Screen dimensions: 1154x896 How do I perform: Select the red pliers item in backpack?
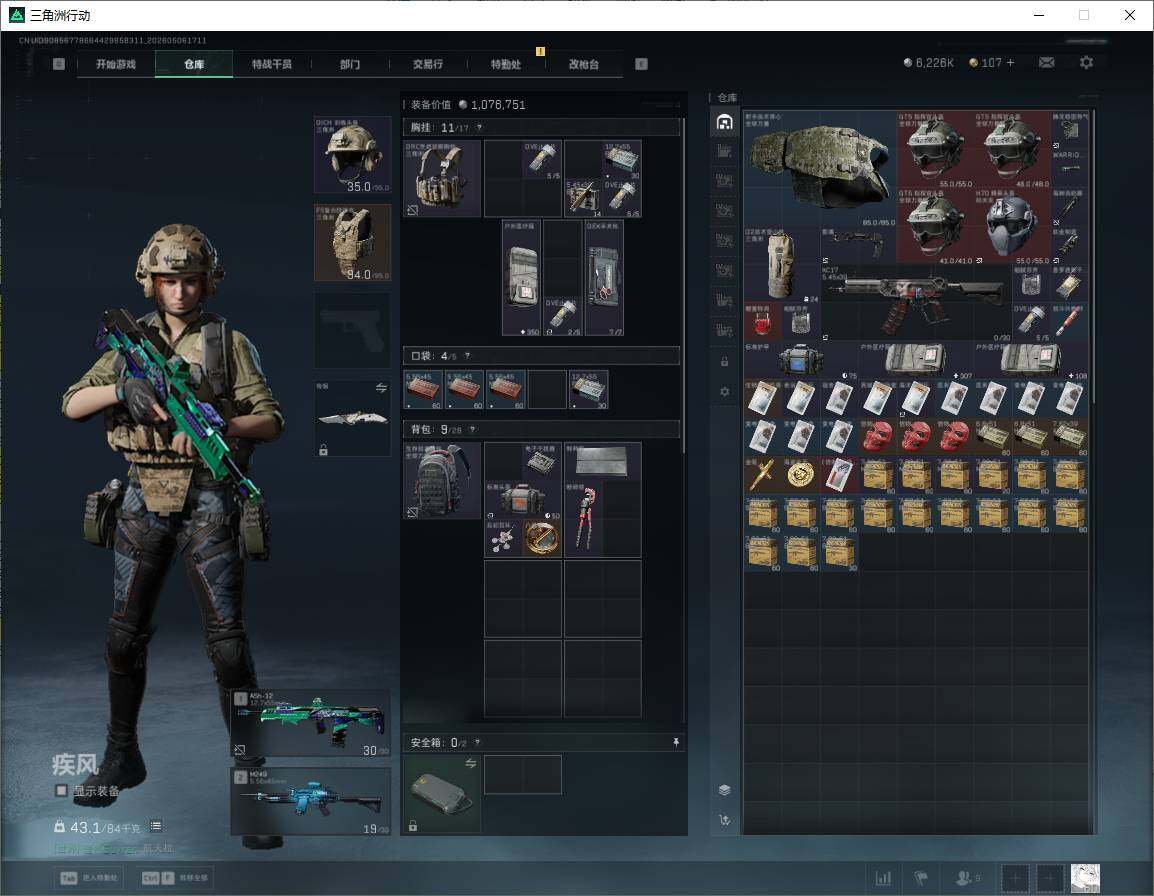pyautogui.click(x=584, y=519)
